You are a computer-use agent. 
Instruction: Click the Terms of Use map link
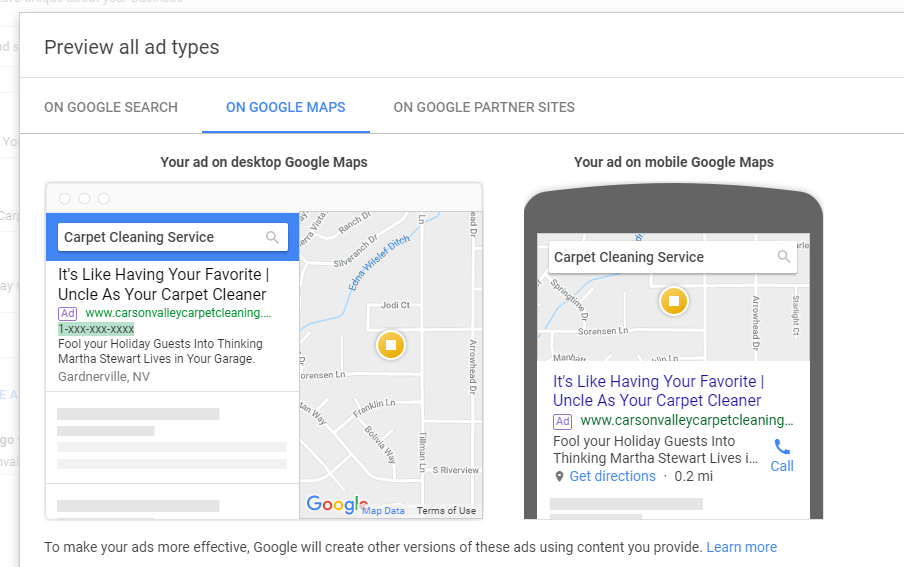[446, 511]
